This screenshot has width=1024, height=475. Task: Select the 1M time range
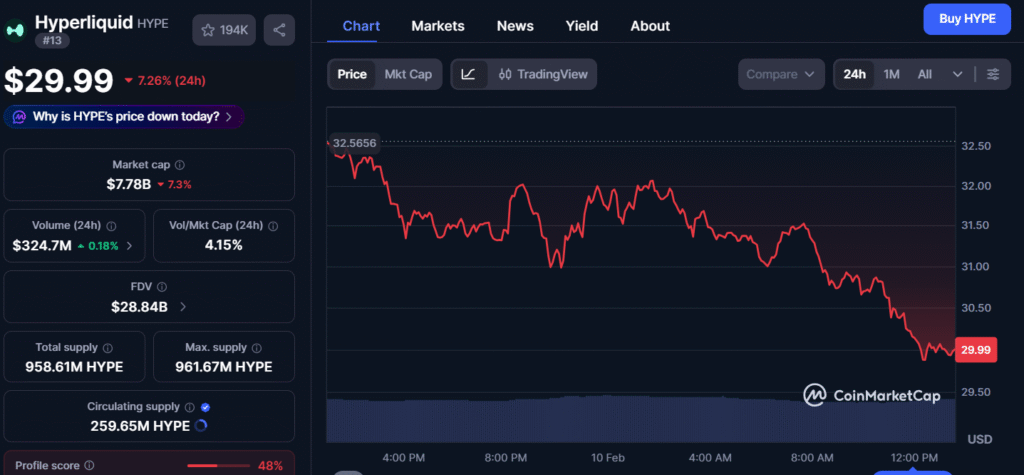[892, 74]
